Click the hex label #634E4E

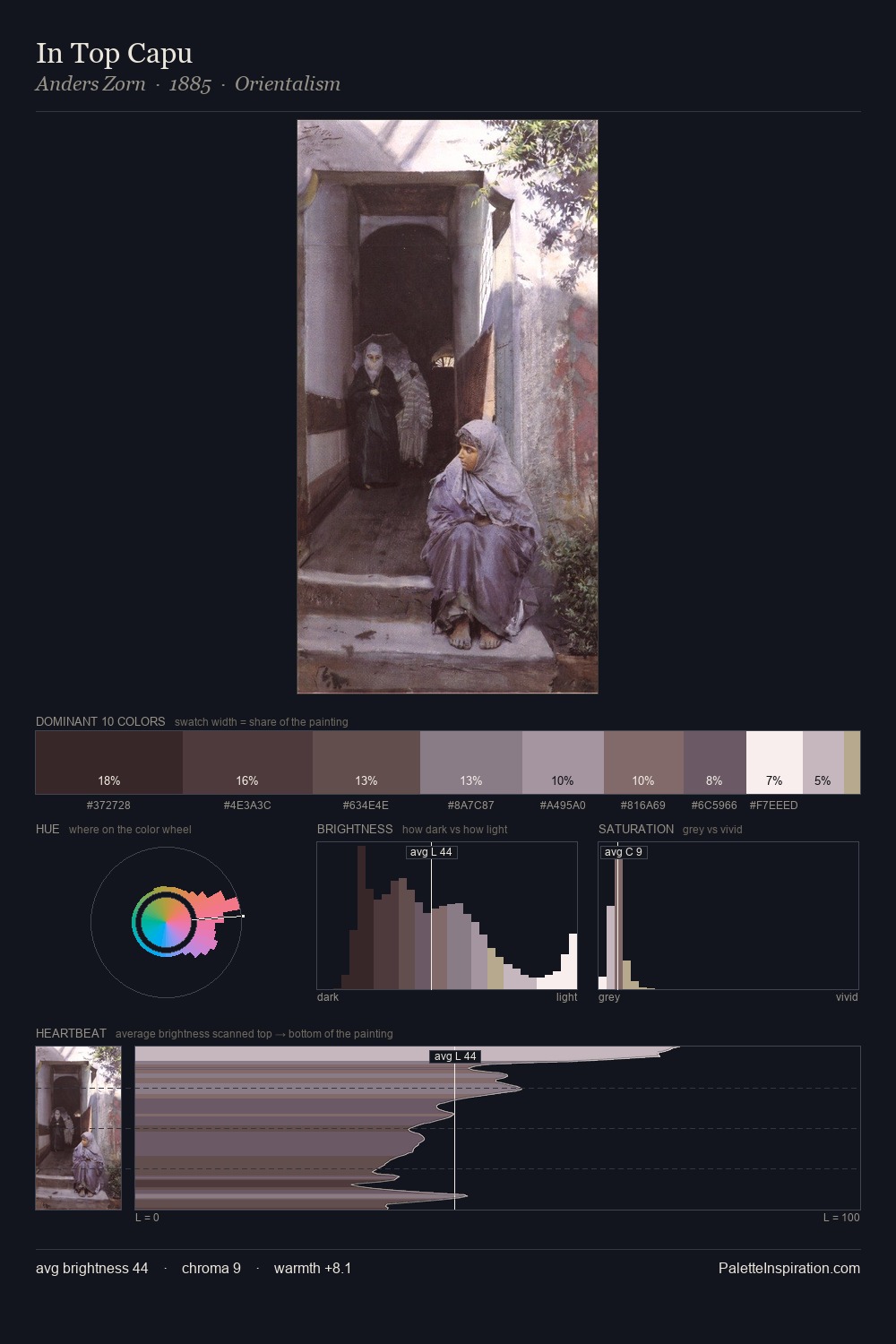(366, 806)
